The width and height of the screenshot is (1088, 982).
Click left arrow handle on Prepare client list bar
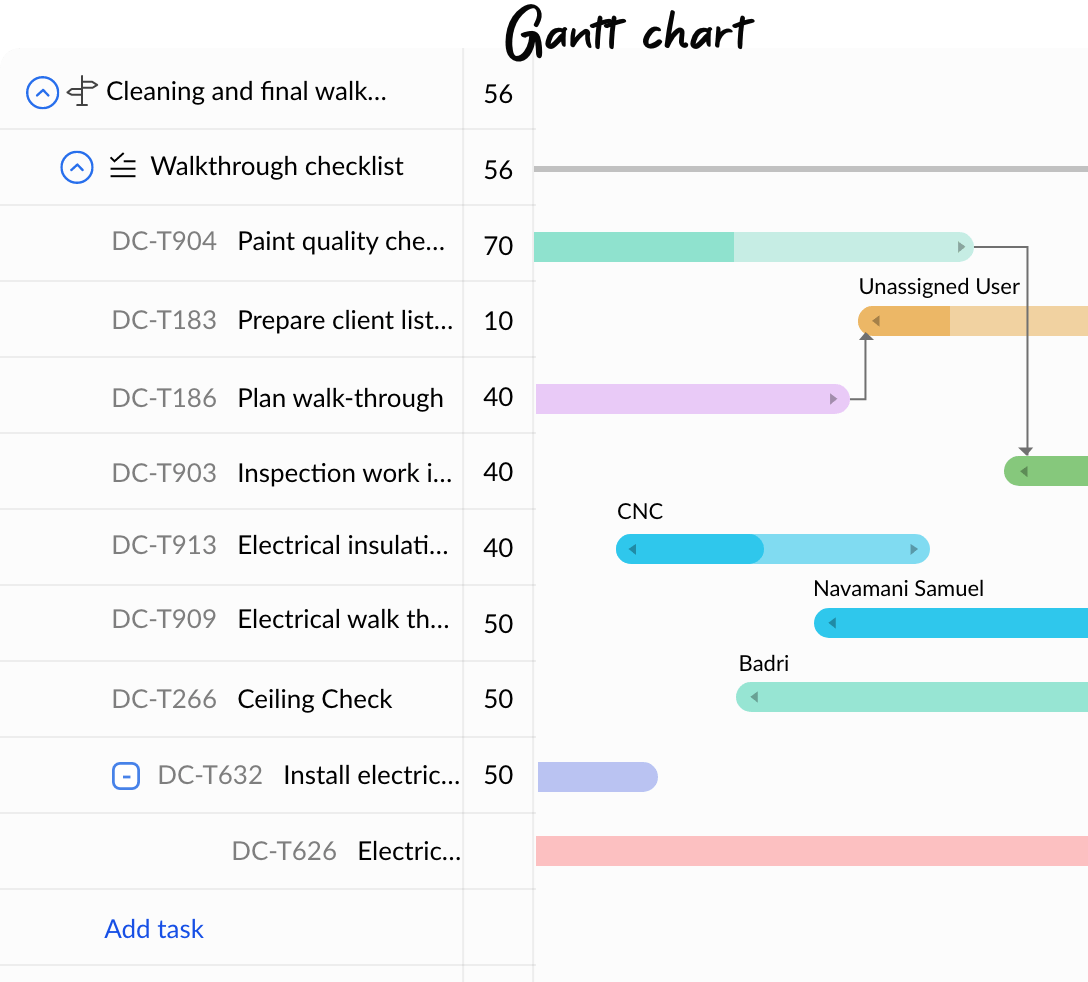tap(876, 321)
